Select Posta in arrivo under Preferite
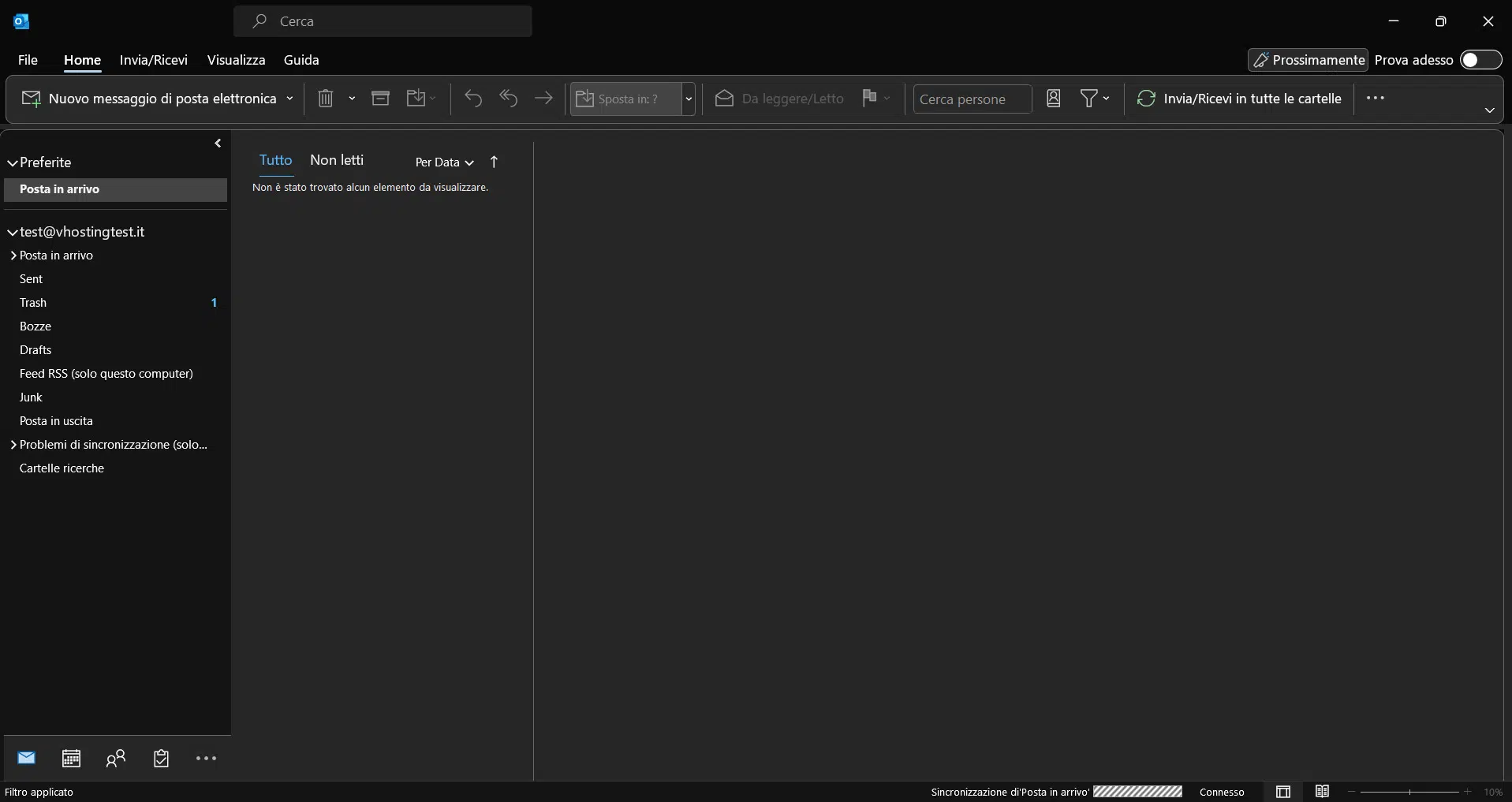This screenshot has width=1512, height=802. click(x=115, y=189)
